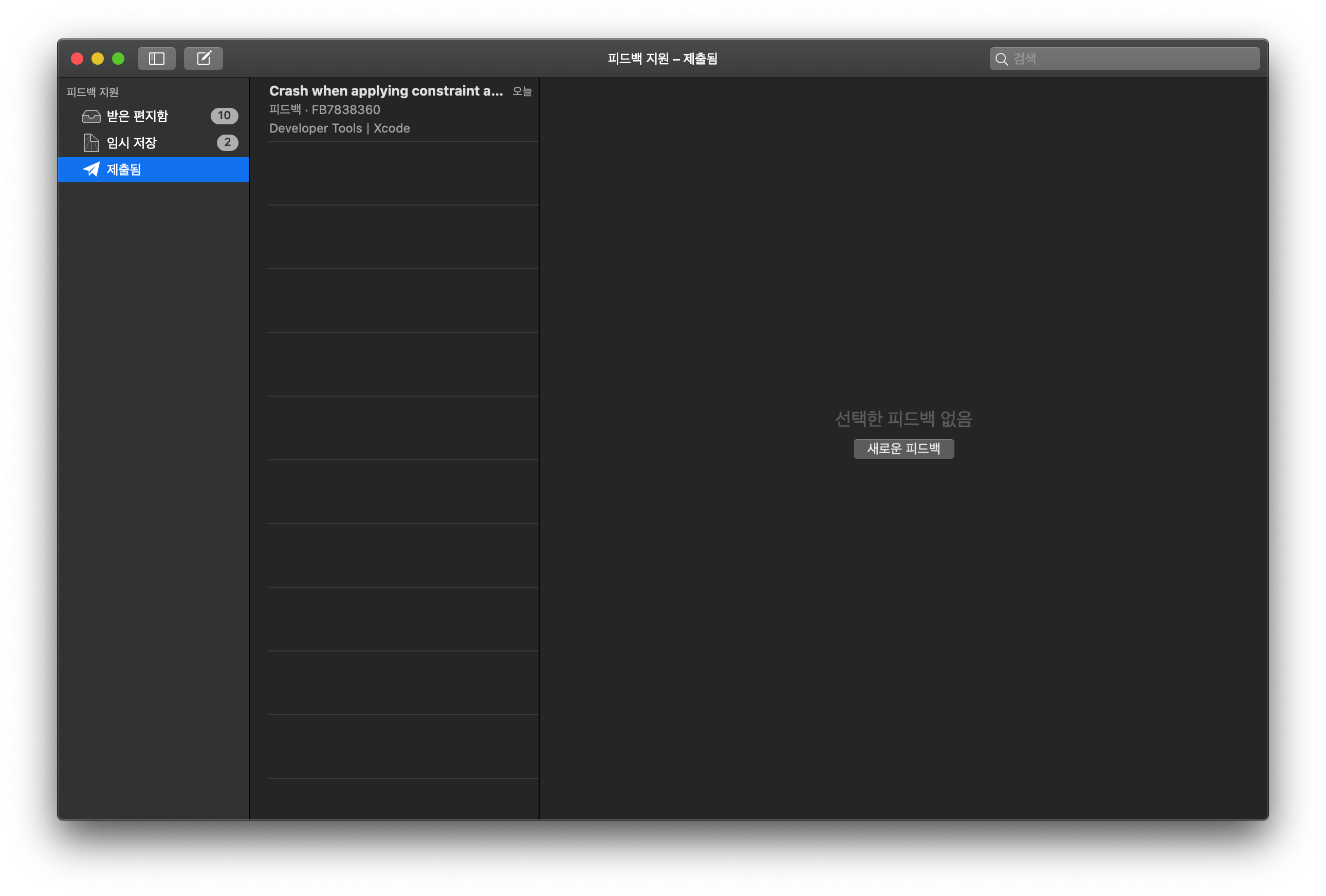The image size is (1326, 896).
Task: Click the green full-screen window button
Action: (118, 59)
